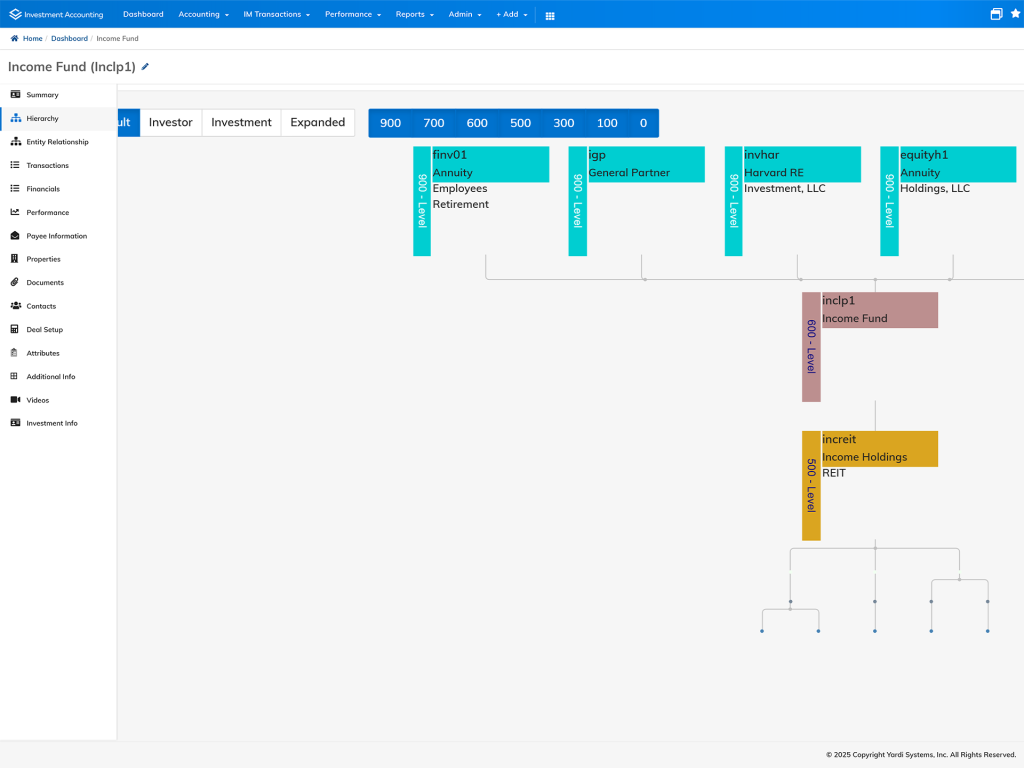Image resolution: width=1024 pixels, height=768 pixels.
Task: Open the Financials list icon
Action: click(15, 189)
